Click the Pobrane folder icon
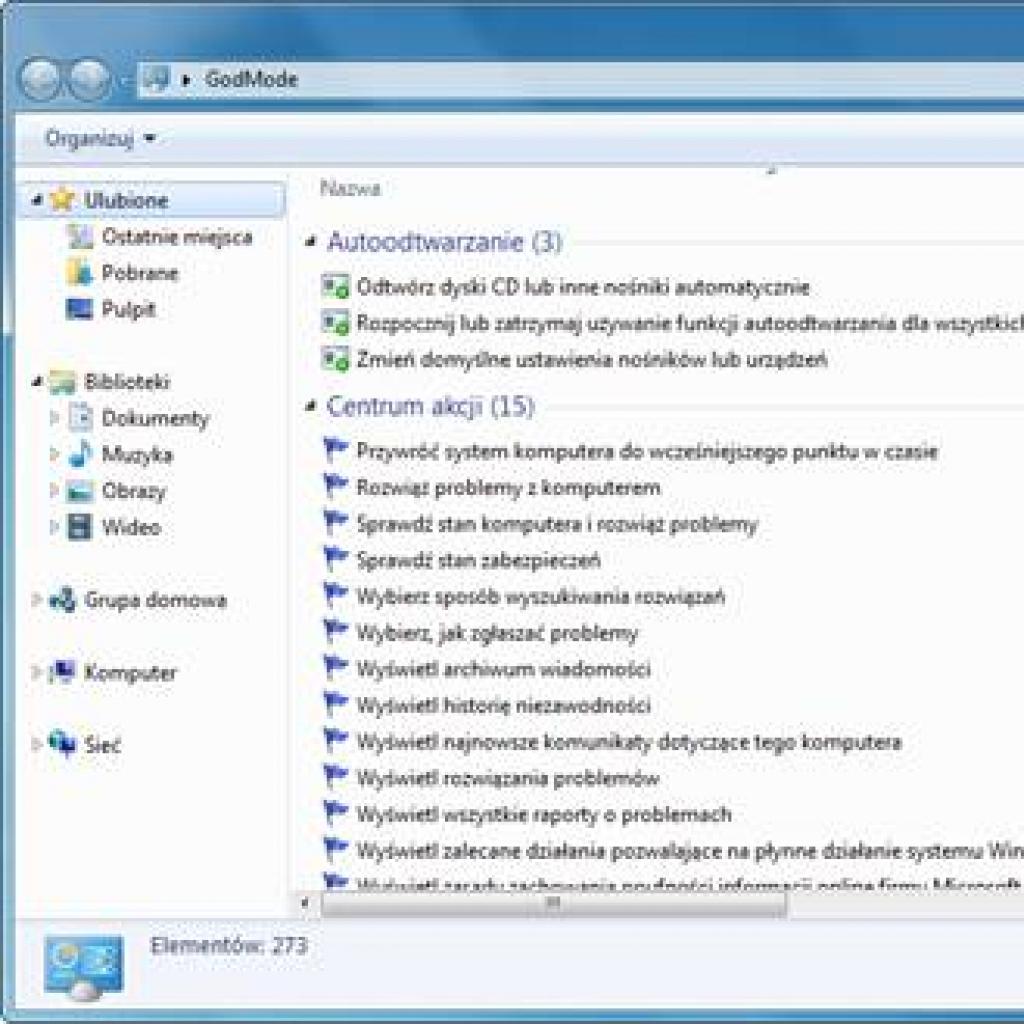Image resolution: width=1024 pixels, height=1024 pixels. click(x=80, y=272)
